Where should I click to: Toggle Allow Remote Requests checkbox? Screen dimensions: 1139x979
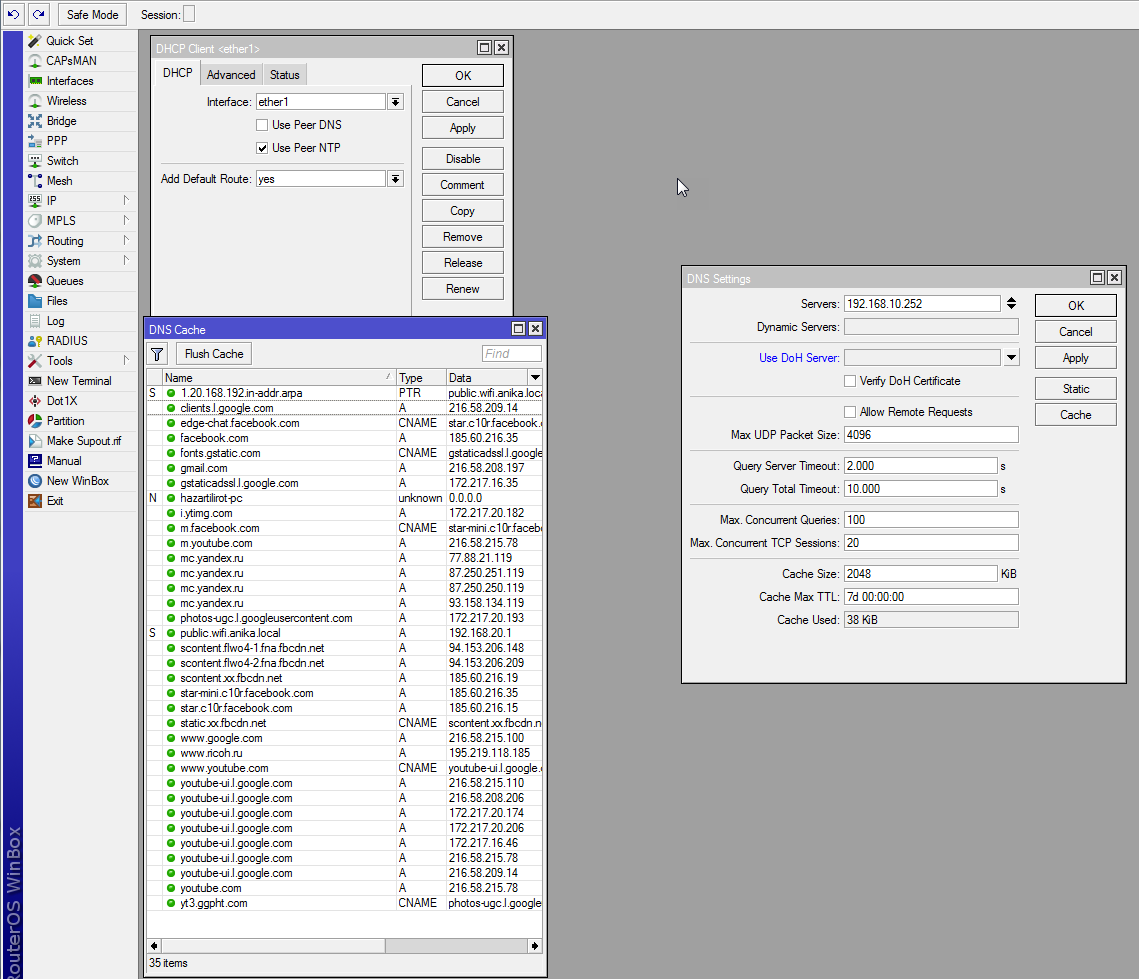click(x=850, y=412)
